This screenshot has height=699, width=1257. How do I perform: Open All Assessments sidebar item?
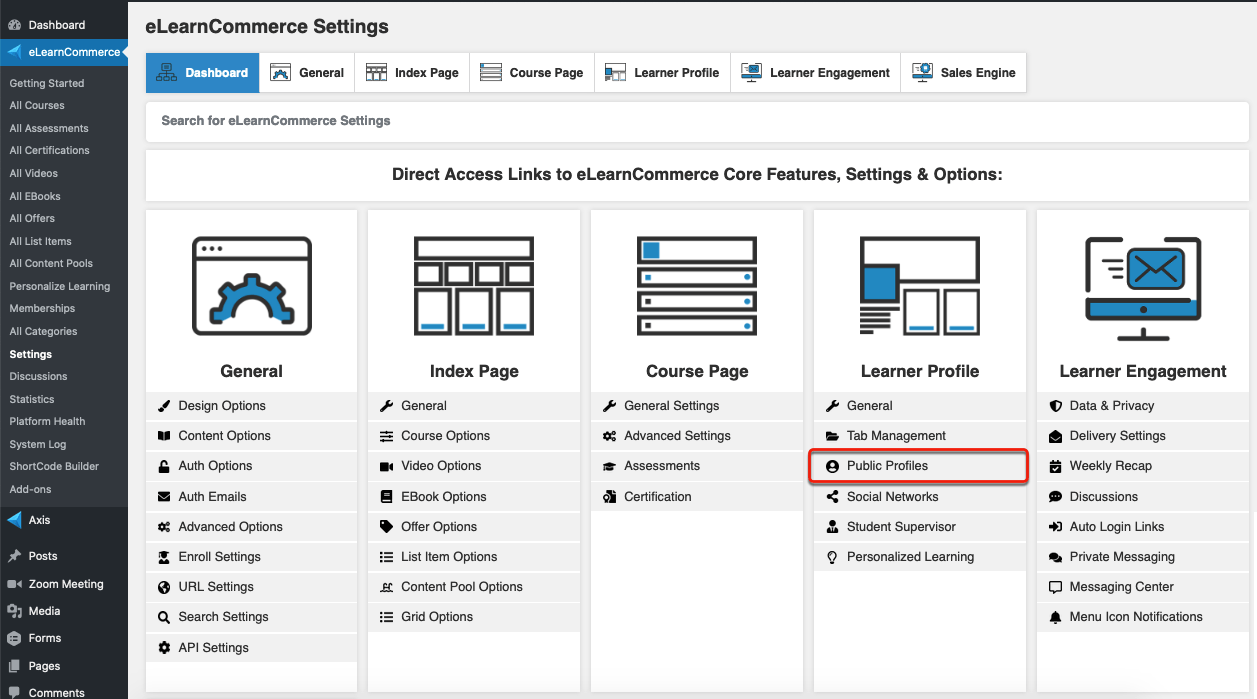tap(49, 128)
